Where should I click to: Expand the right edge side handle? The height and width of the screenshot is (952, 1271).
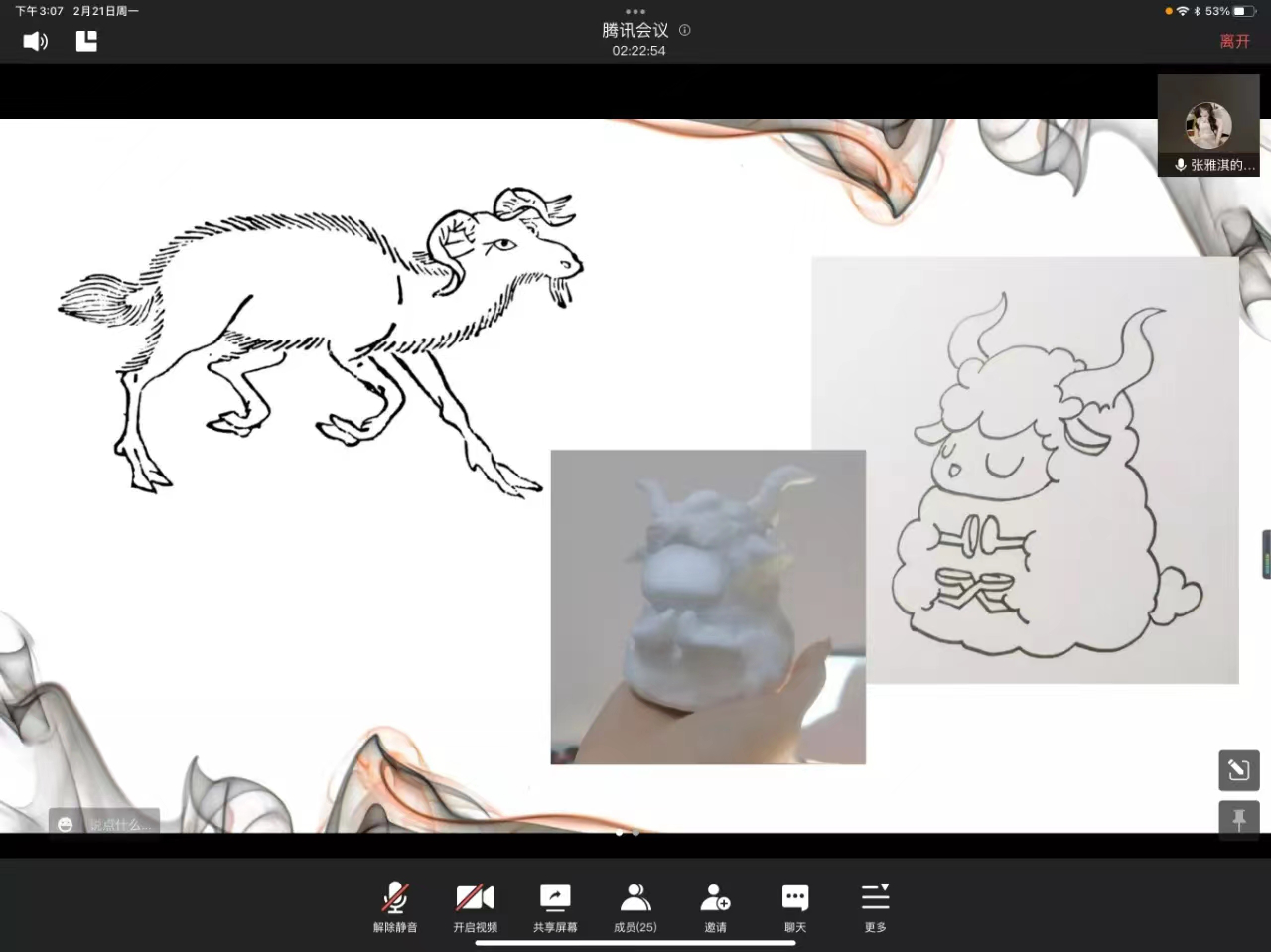coord(1266,554)
